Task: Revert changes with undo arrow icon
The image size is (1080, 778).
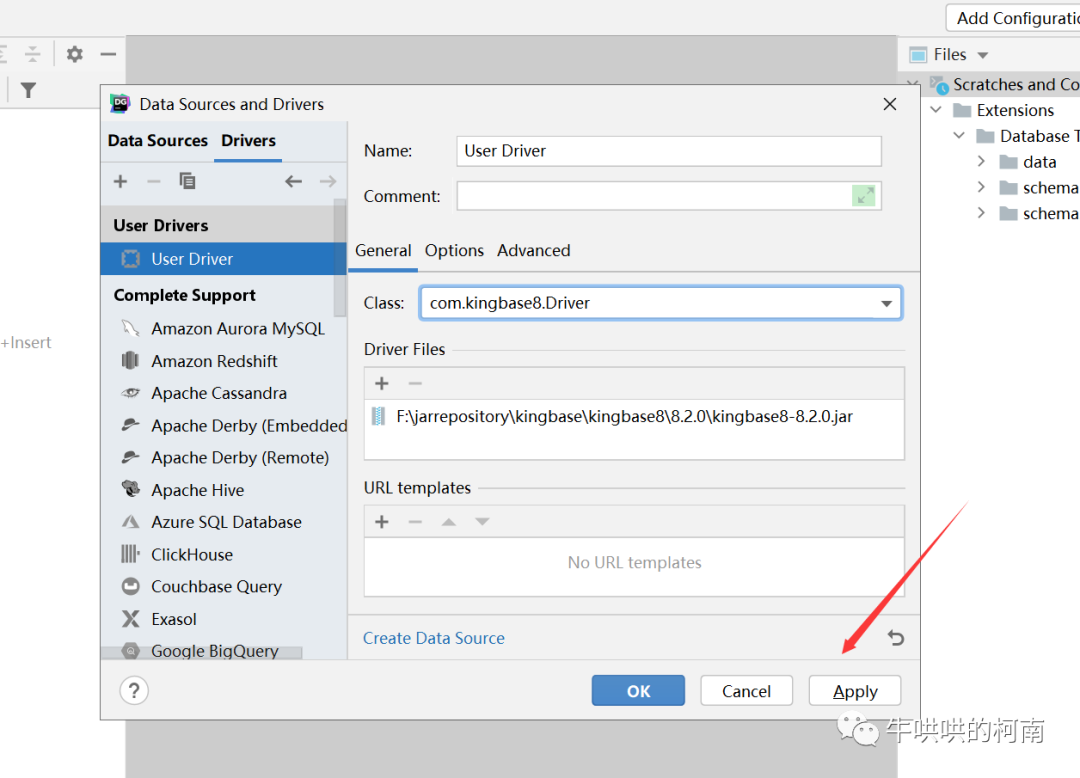Action: click(x=895, y=638)
